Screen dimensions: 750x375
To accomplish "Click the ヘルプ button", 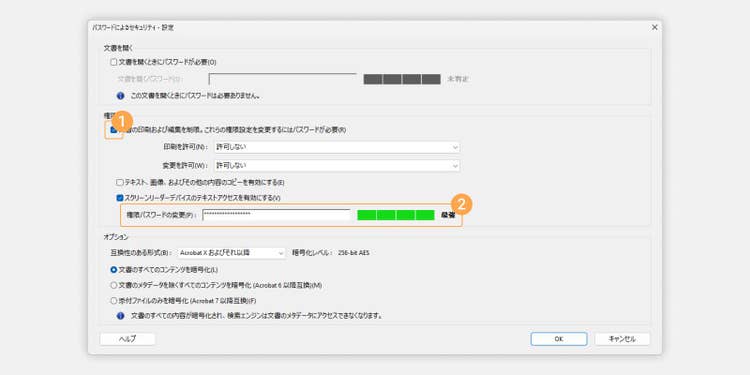I will click(127, 339).
